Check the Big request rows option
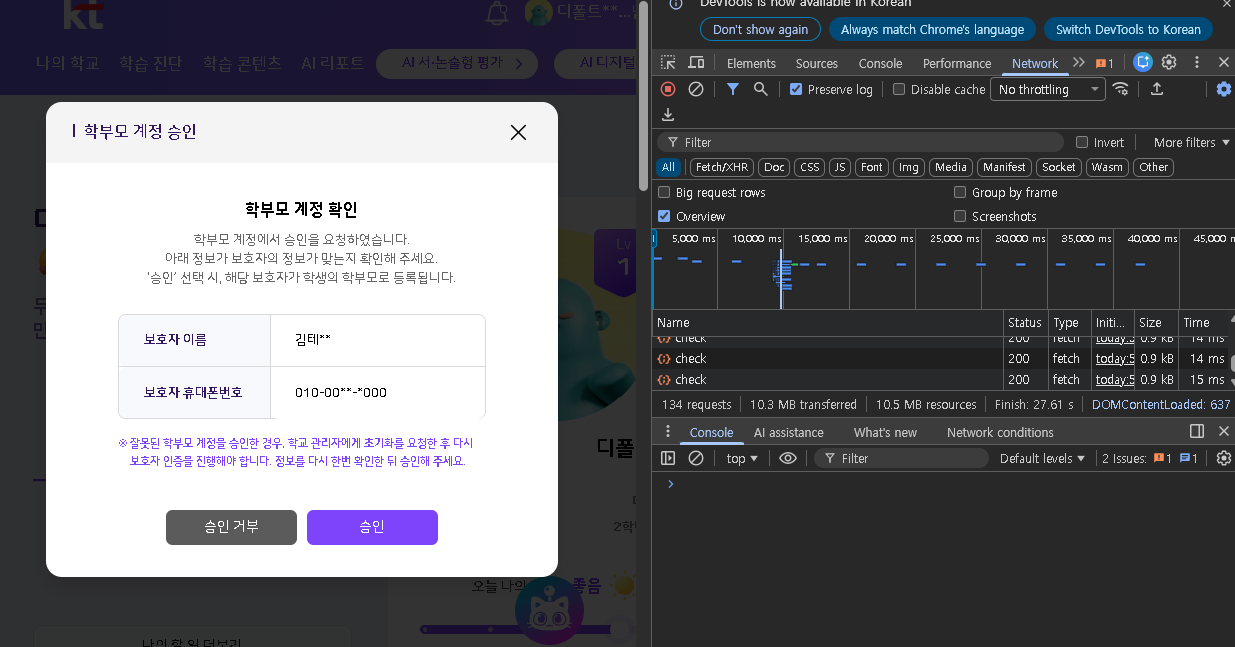 pos(665,192)
